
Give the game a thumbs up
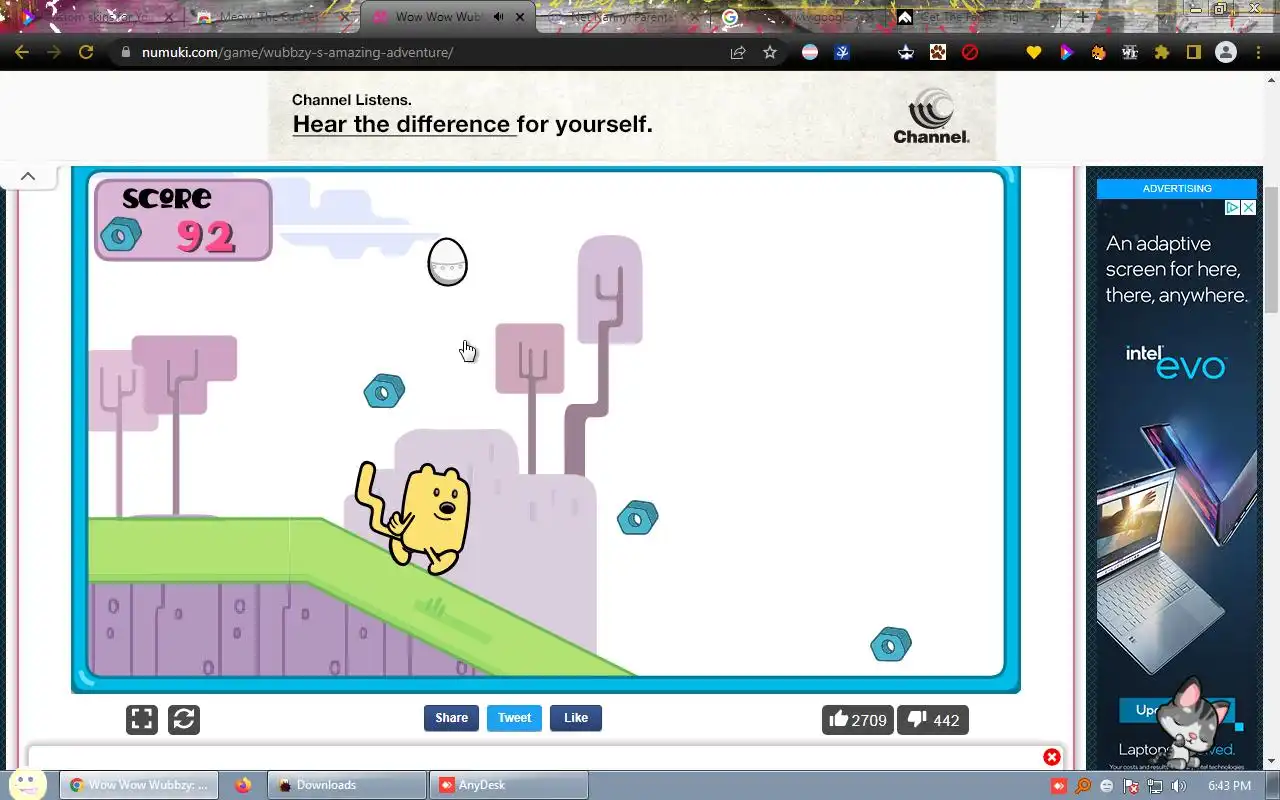(857, 720)
